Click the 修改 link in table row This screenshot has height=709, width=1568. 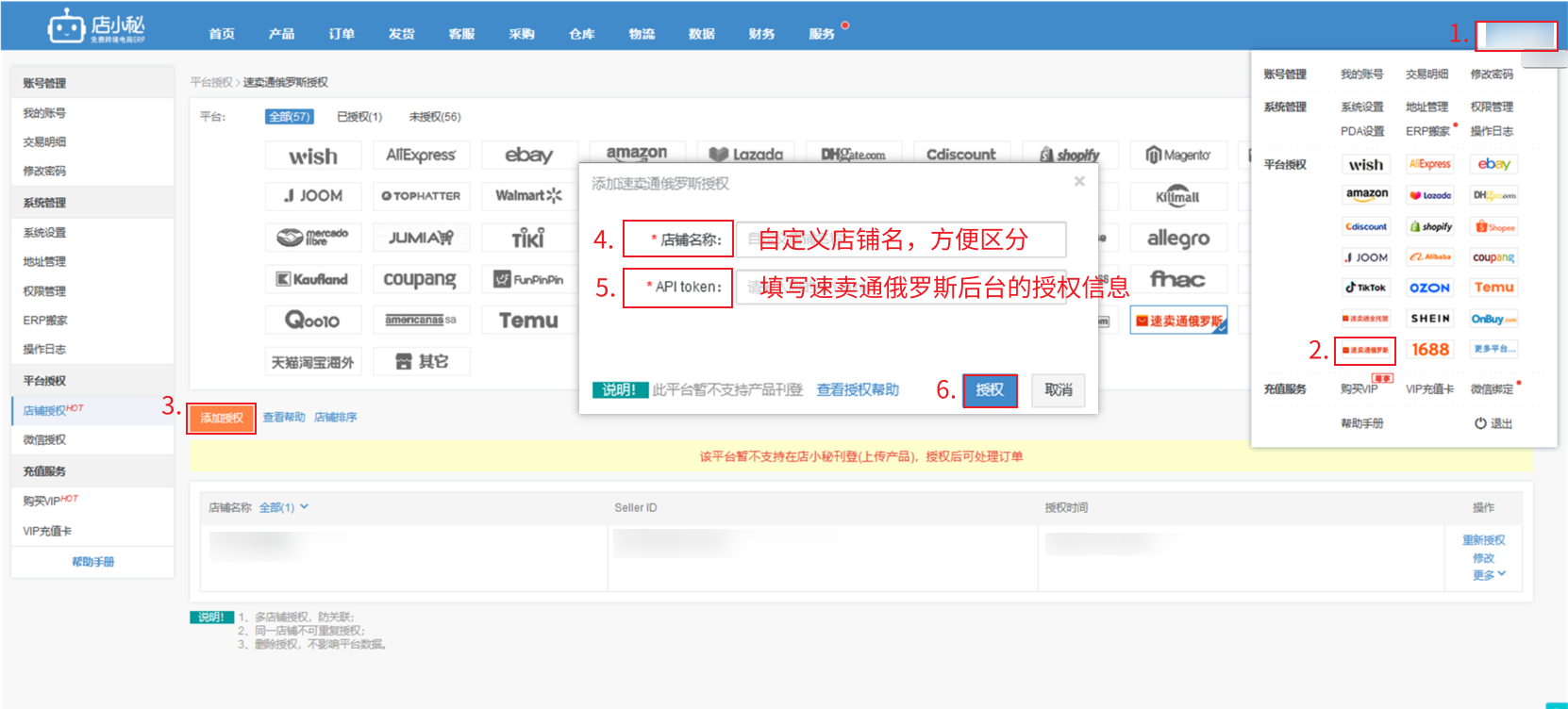(1484, 558)
